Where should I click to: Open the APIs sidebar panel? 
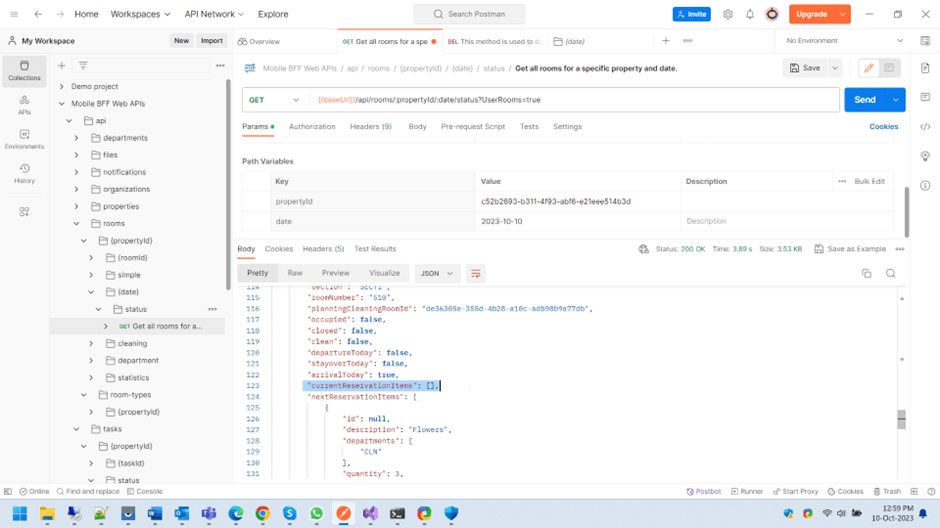tap(24, 105)
